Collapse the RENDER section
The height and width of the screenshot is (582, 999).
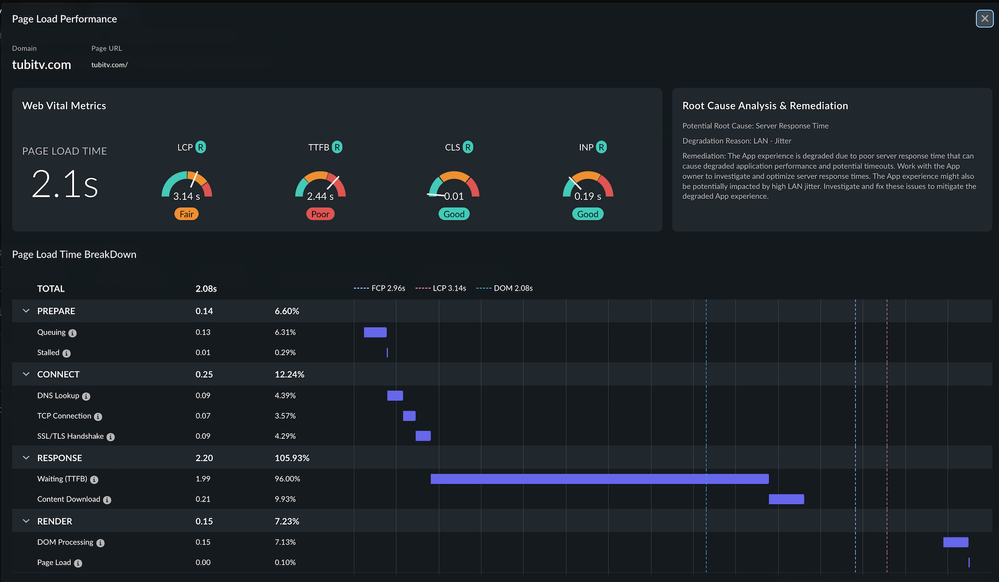coord(26,521)
